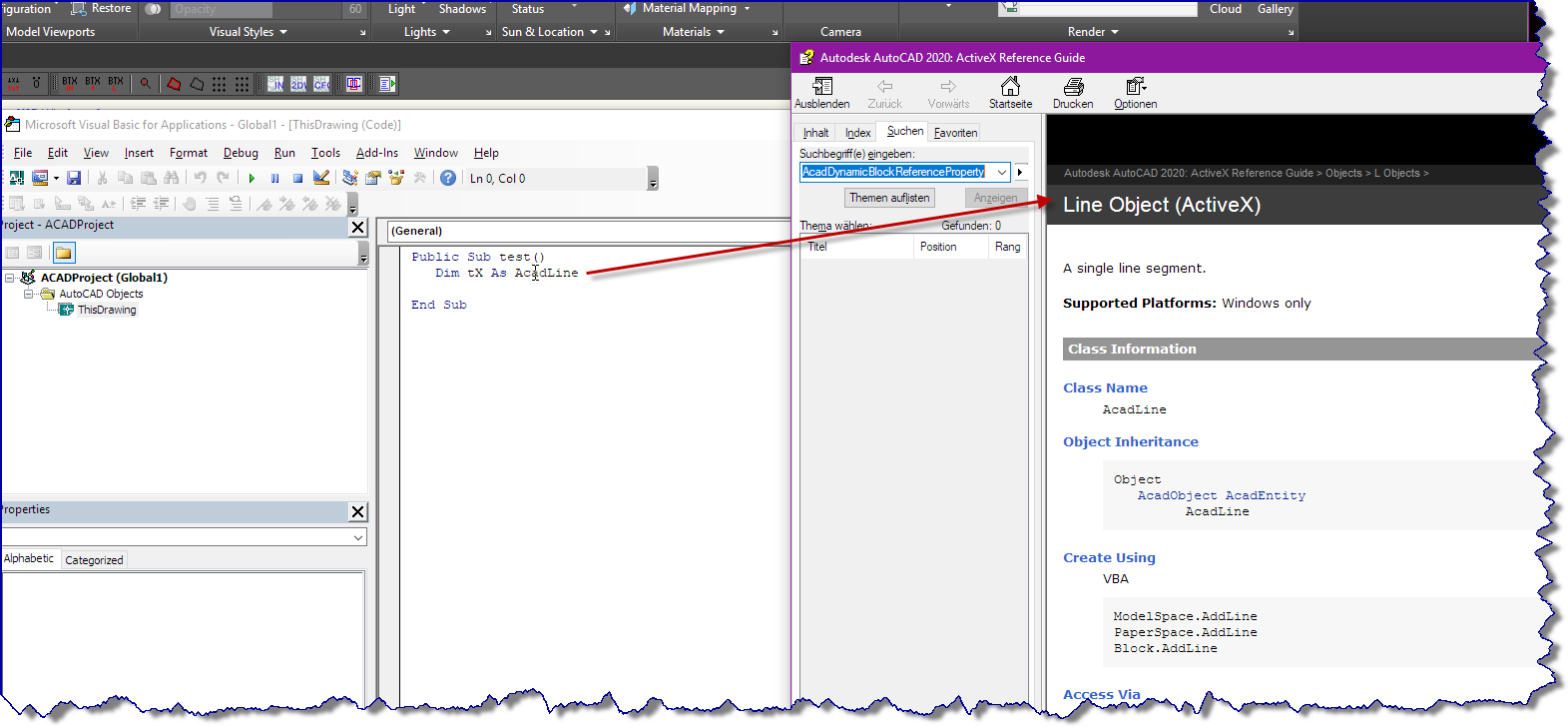Screen dimensions: 1568x727
Task: Open the Properties Window icon
Action: pos(373,178)
